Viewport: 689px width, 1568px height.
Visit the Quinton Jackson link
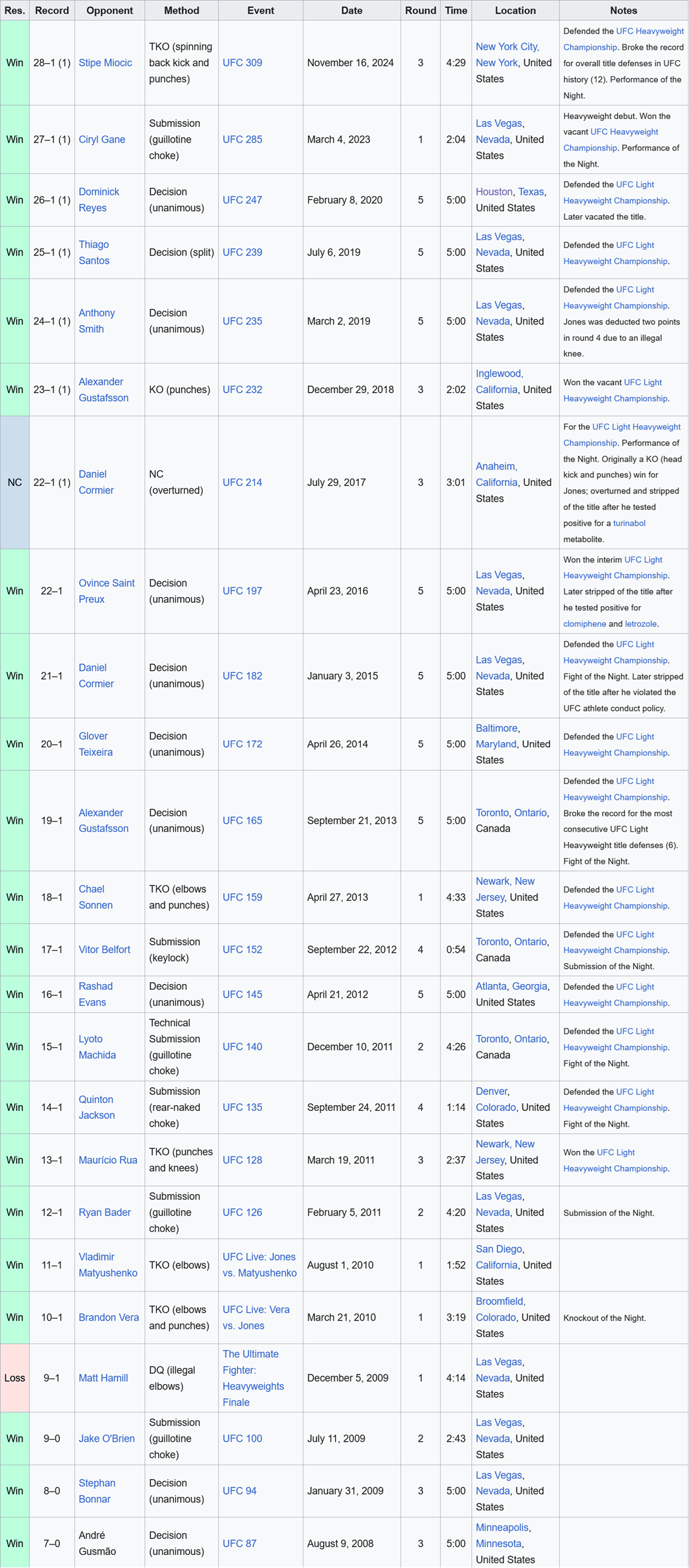pyautogui.click(x=97, y=1107)
